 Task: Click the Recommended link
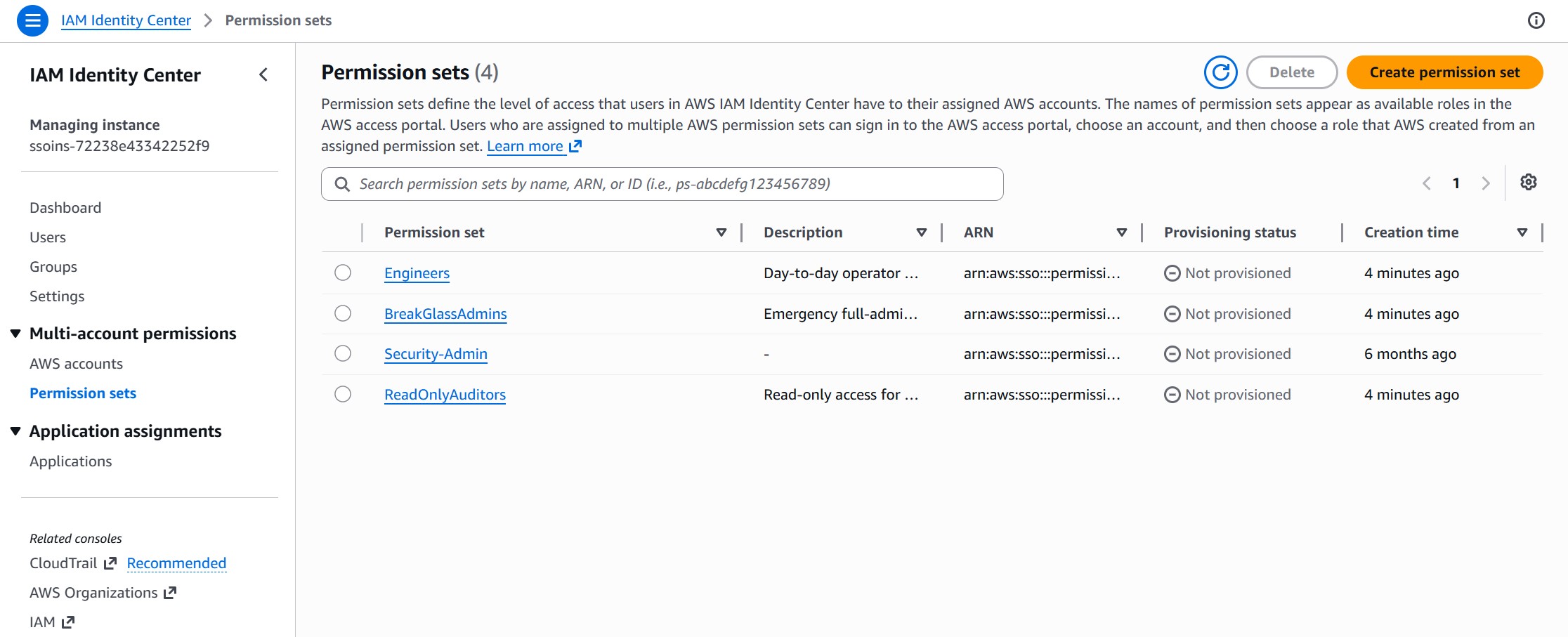point(176,563)
